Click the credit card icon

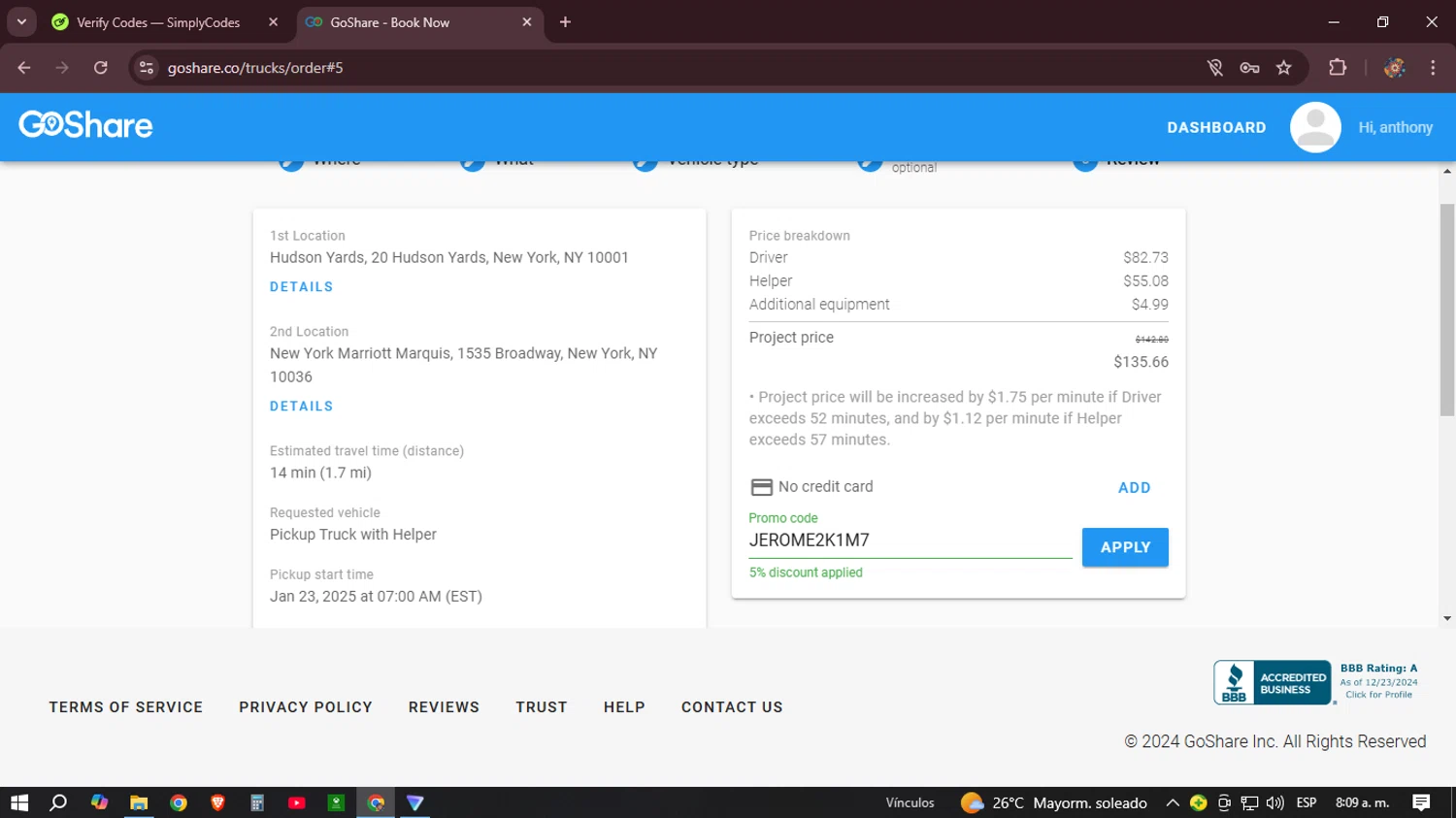762,487
